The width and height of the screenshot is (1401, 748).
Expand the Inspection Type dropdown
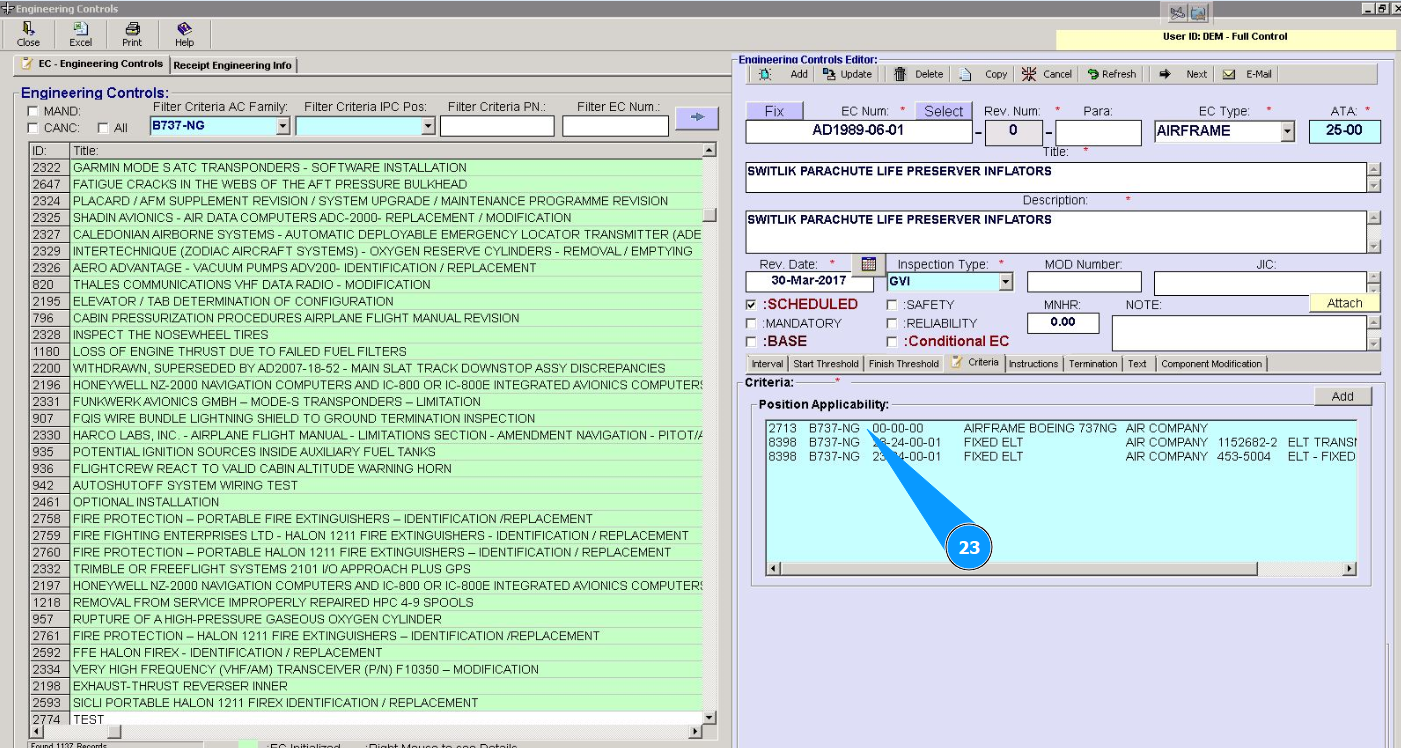(x=1006, y=282)
